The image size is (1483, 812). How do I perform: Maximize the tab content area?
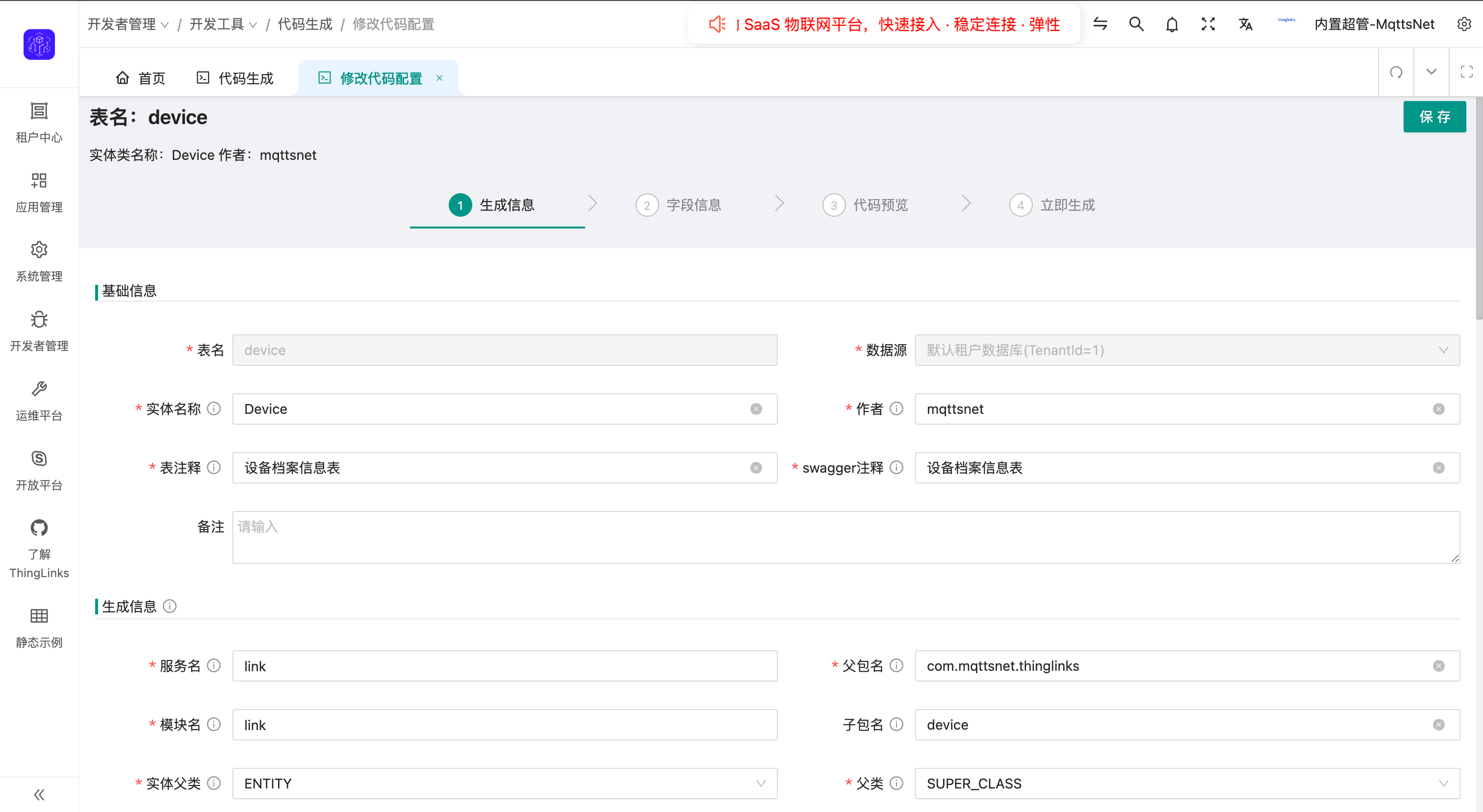(1466, 72)
